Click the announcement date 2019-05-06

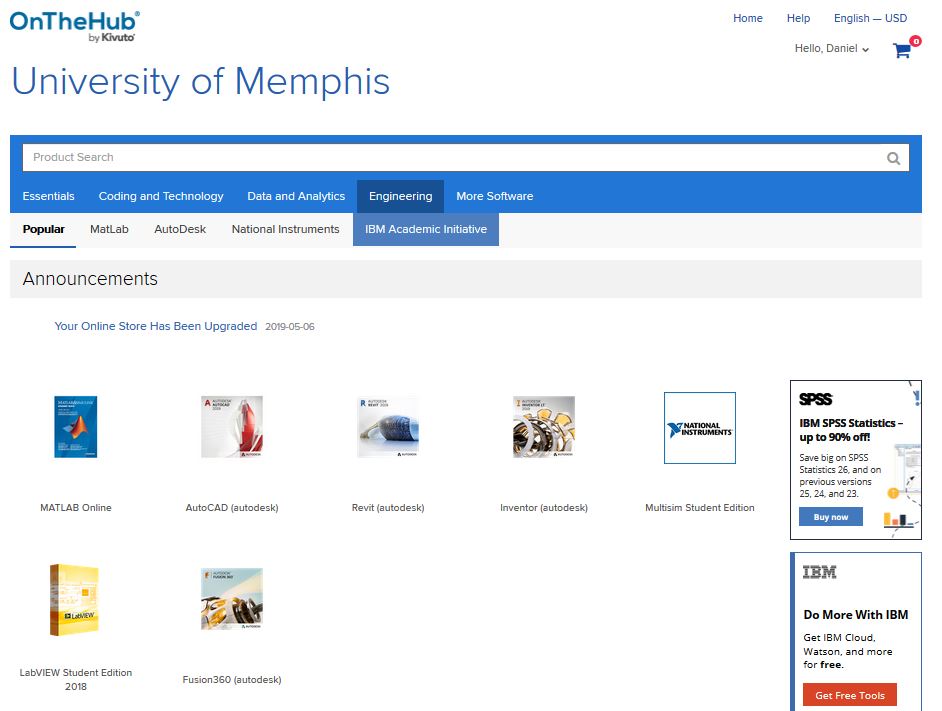[x=290, y=327]
